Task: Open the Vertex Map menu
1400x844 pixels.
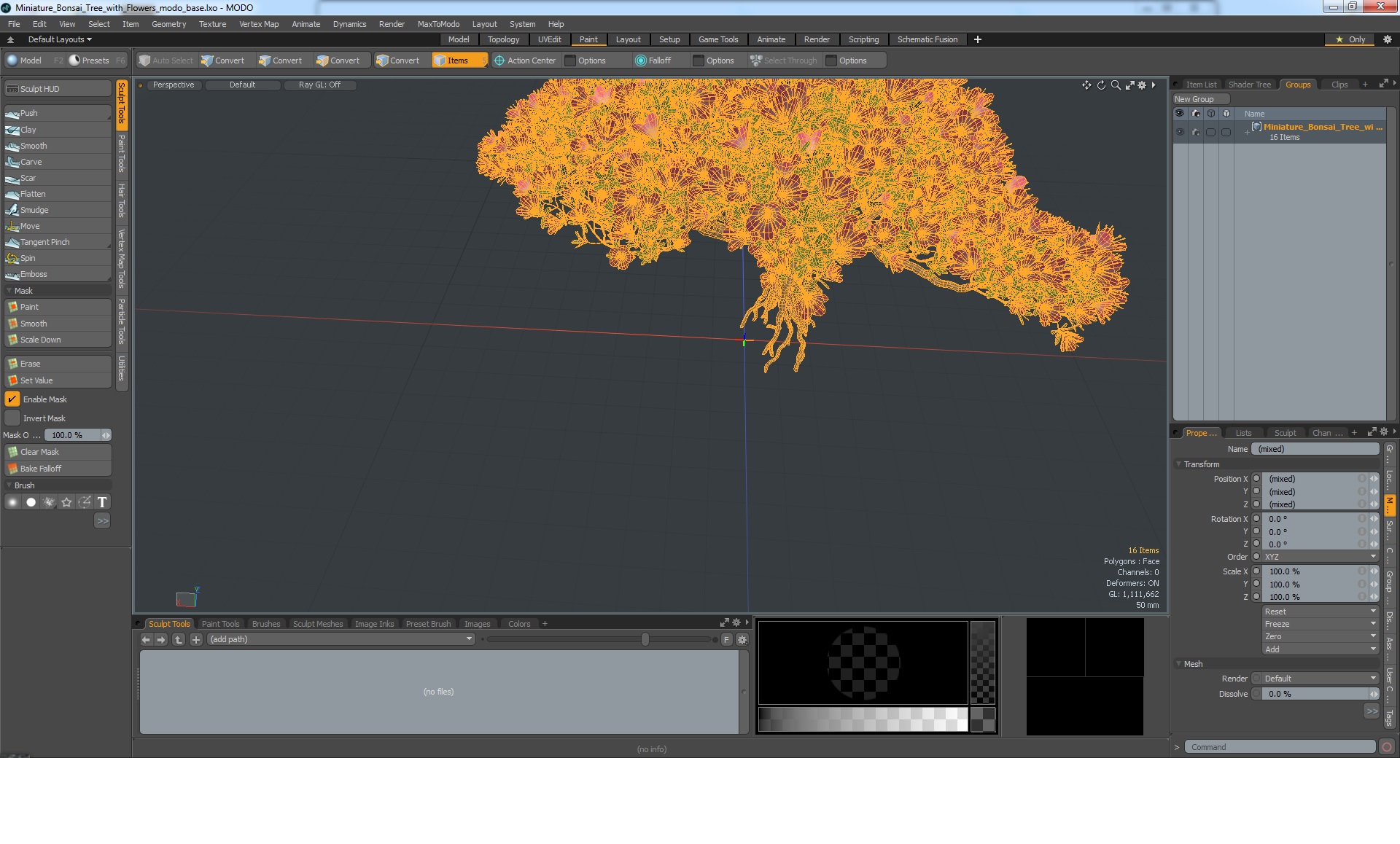Action: pyautogui.click(x=259, y=24)
